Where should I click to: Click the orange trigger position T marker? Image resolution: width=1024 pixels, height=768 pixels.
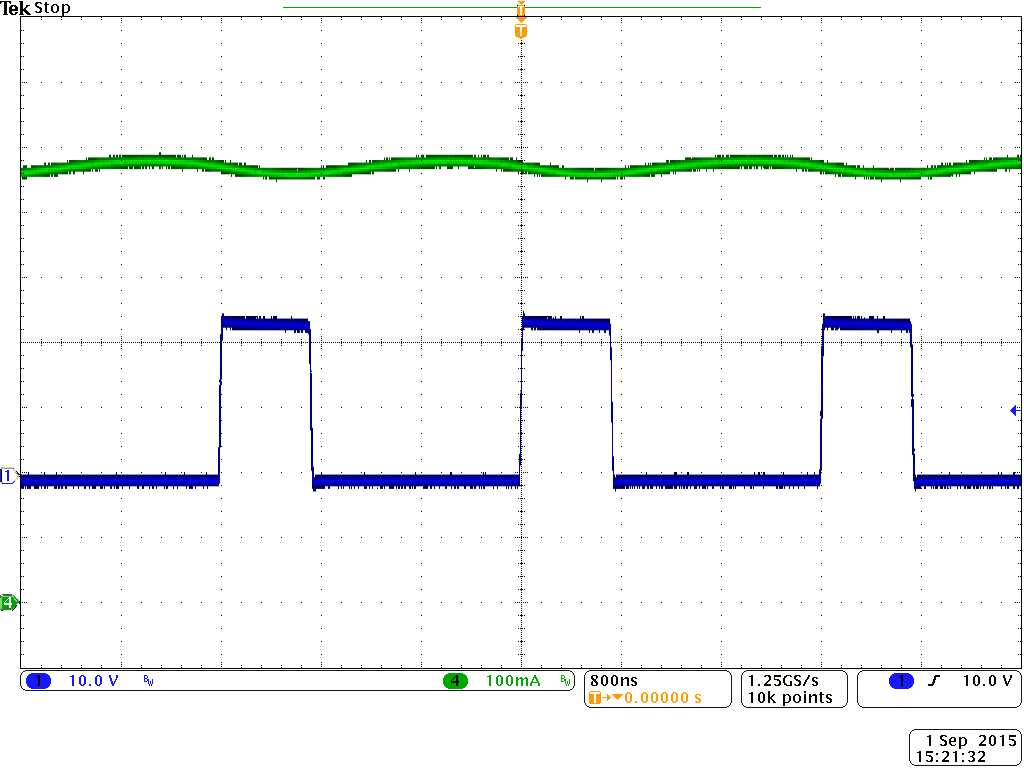[x=519, y=30]
